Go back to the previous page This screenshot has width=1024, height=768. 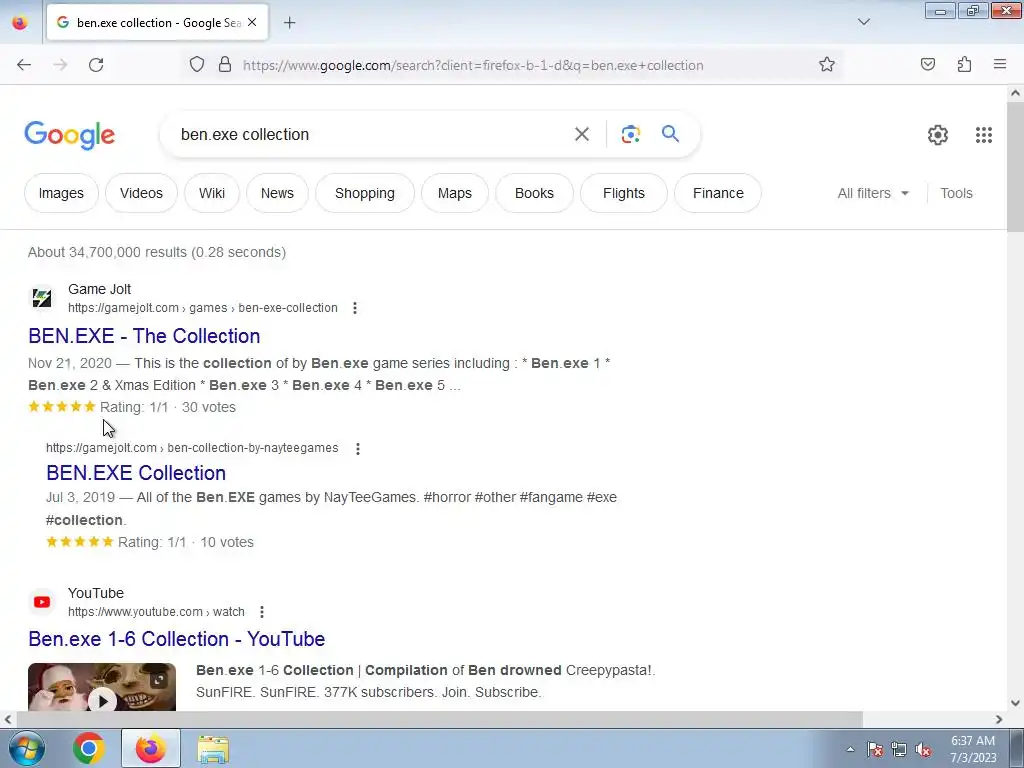24,65
